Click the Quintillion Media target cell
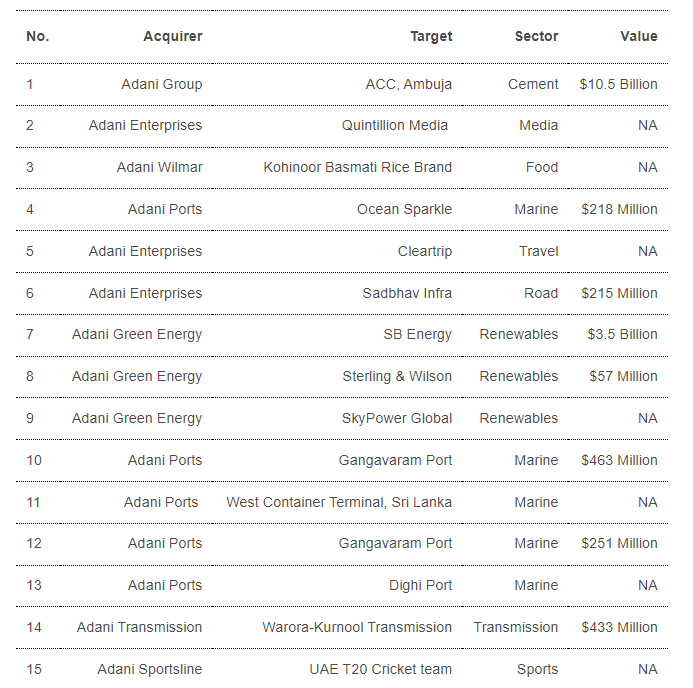Screen dimensions: 693x688 point(394,126)
